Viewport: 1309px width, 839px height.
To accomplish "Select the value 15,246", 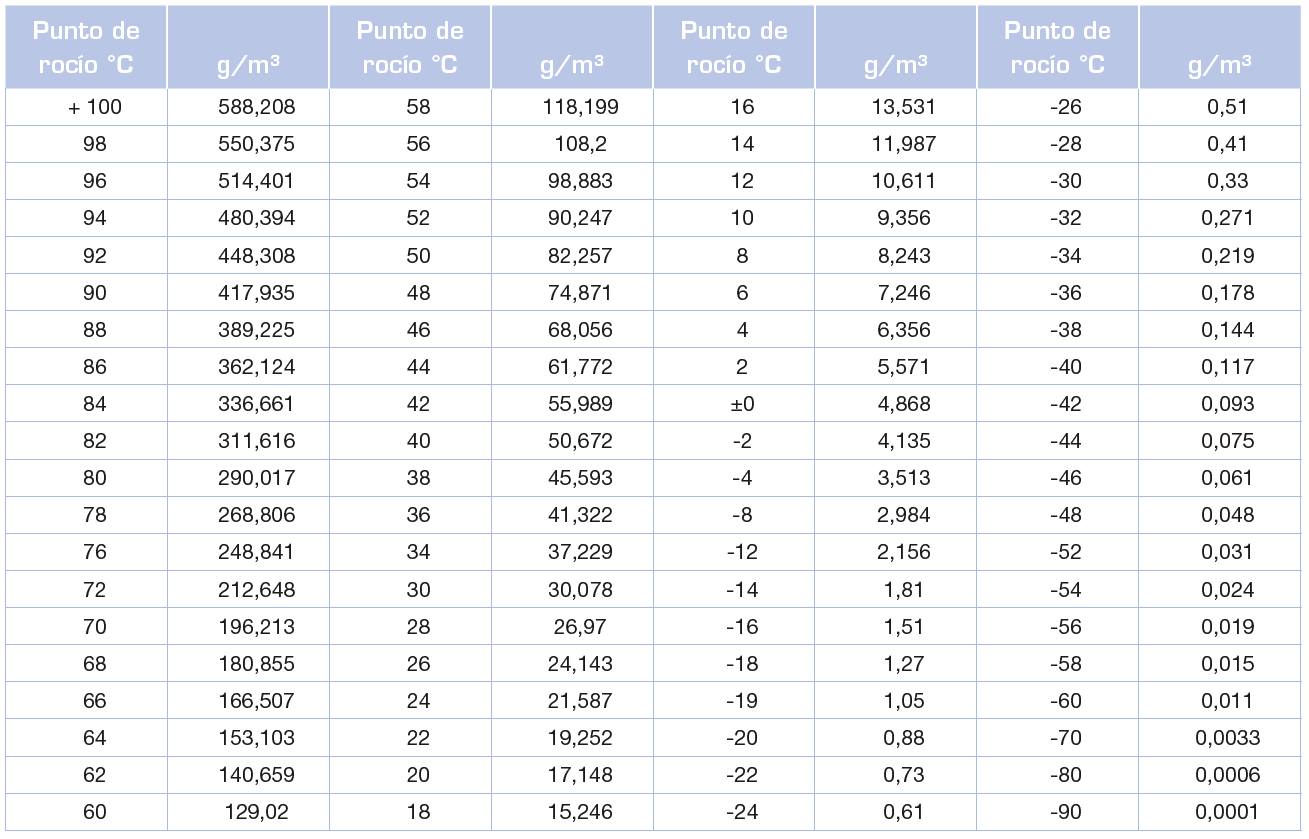I will [579, 812].
